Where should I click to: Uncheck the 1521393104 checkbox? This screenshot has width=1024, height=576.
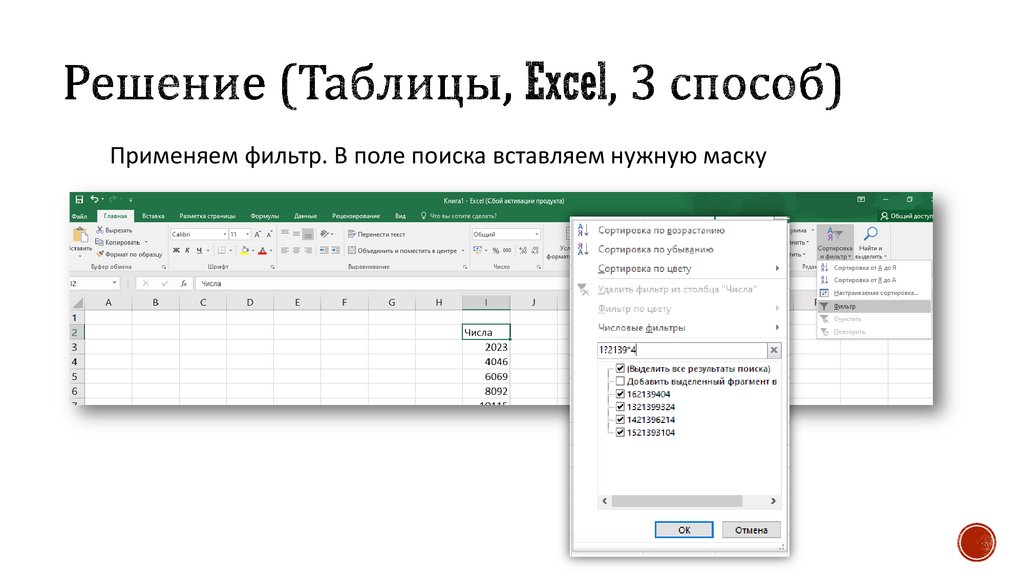point(620,432)
